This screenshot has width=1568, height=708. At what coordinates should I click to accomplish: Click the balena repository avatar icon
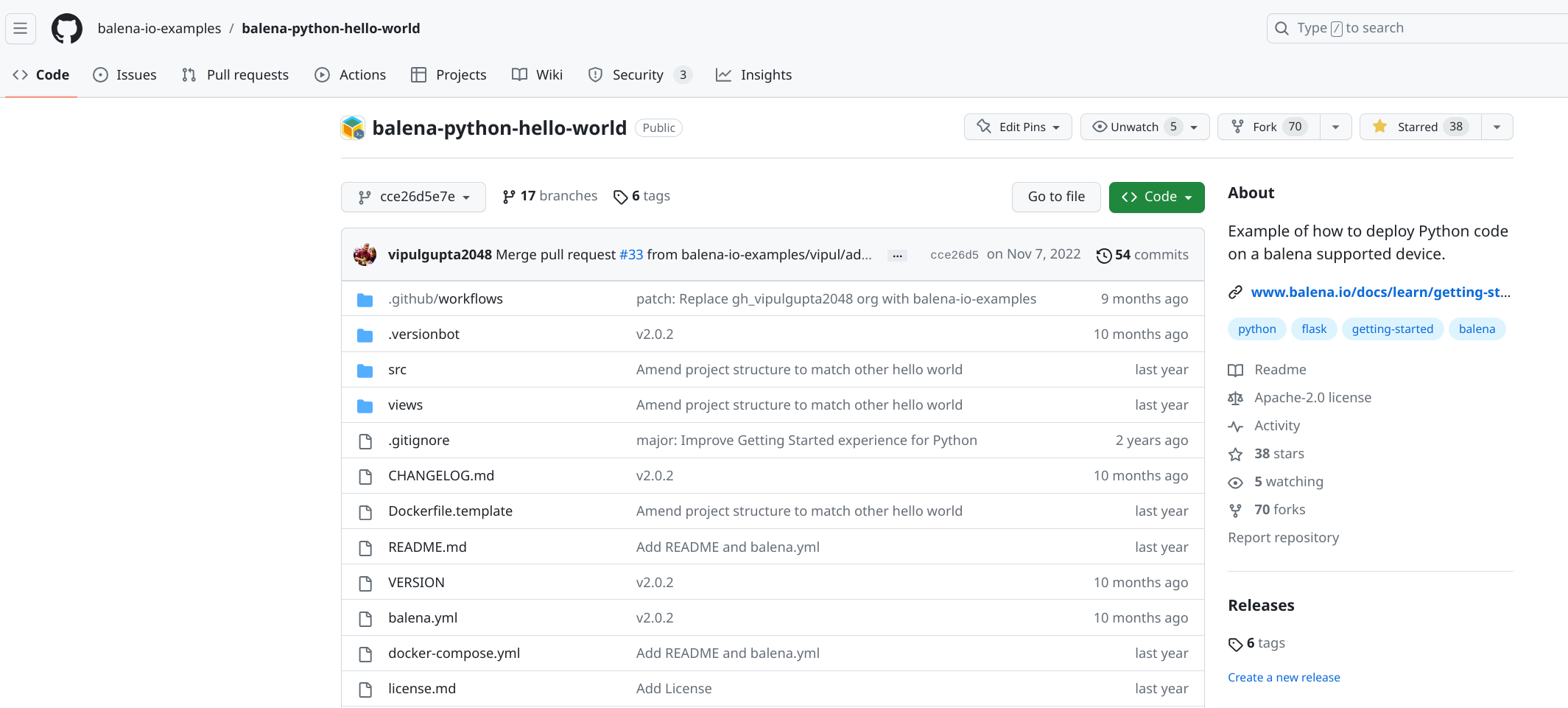tap(353, 128)
